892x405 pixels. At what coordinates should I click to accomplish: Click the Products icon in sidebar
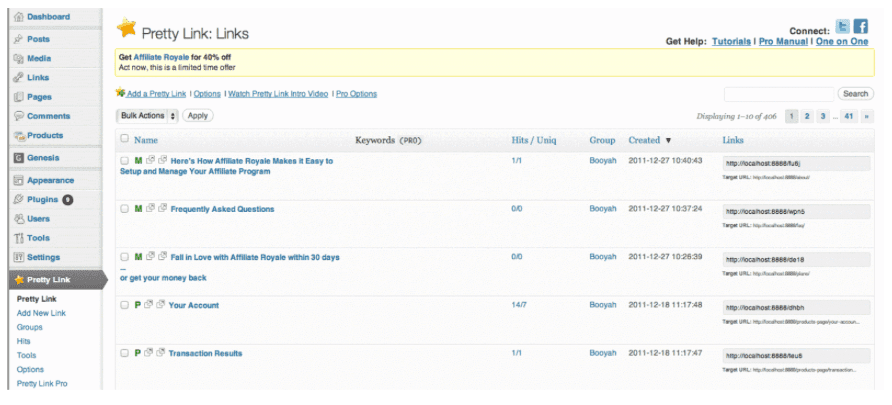[x=18, y=136]
